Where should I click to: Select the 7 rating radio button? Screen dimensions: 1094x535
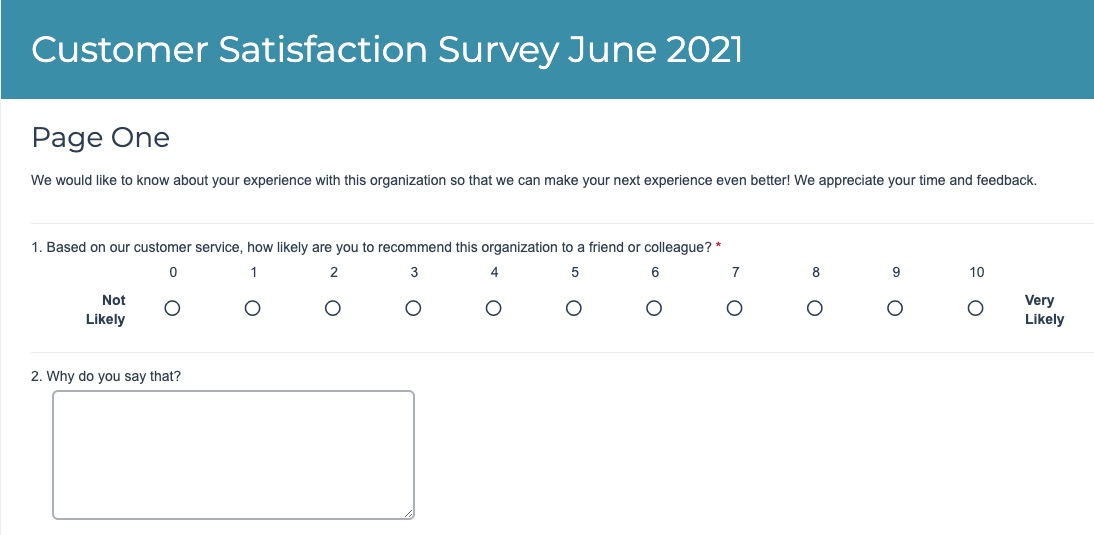tap(734, 309)
